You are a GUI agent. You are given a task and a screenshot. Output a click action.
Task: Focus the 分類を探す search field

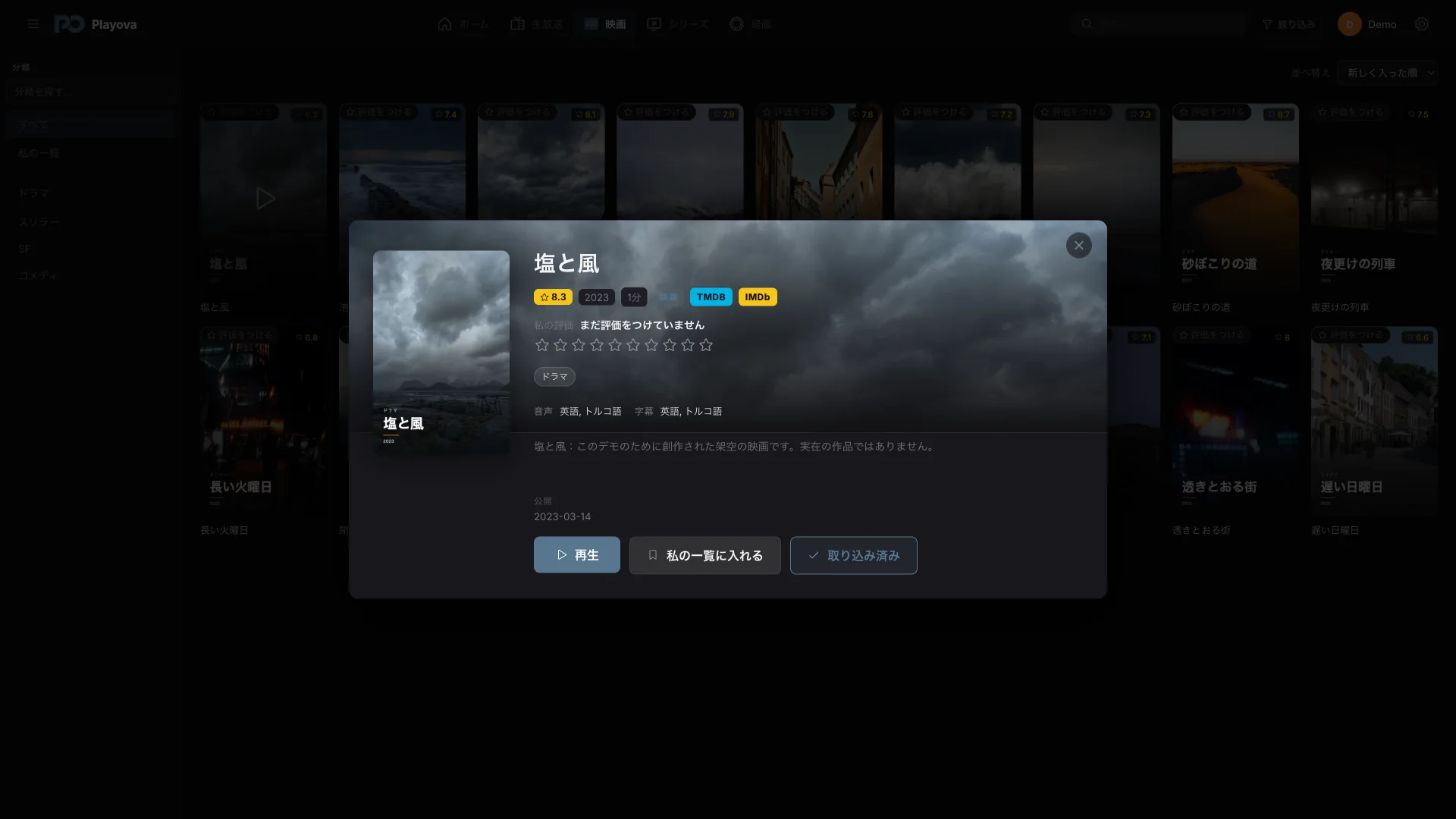coord(91,92)
